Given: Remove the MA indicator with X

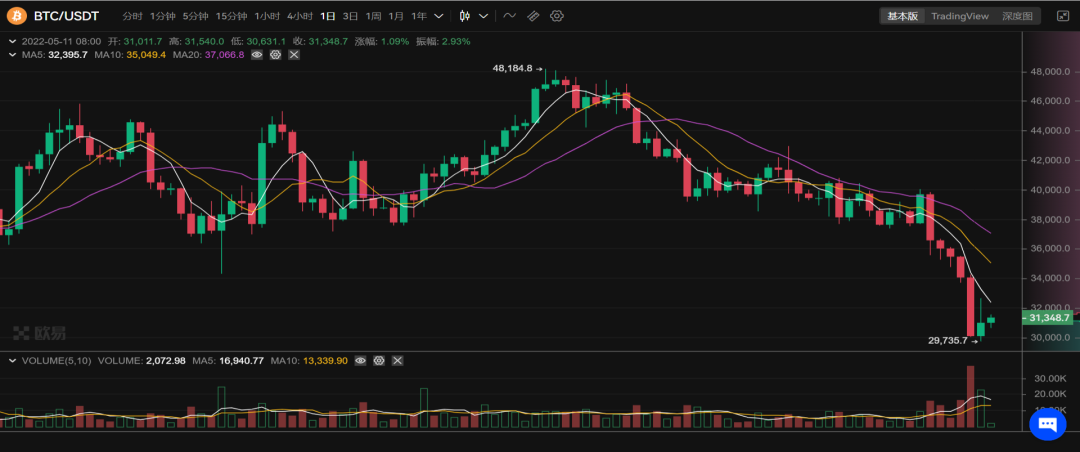Looking at the screenshot, I should [x=293, y=54].
